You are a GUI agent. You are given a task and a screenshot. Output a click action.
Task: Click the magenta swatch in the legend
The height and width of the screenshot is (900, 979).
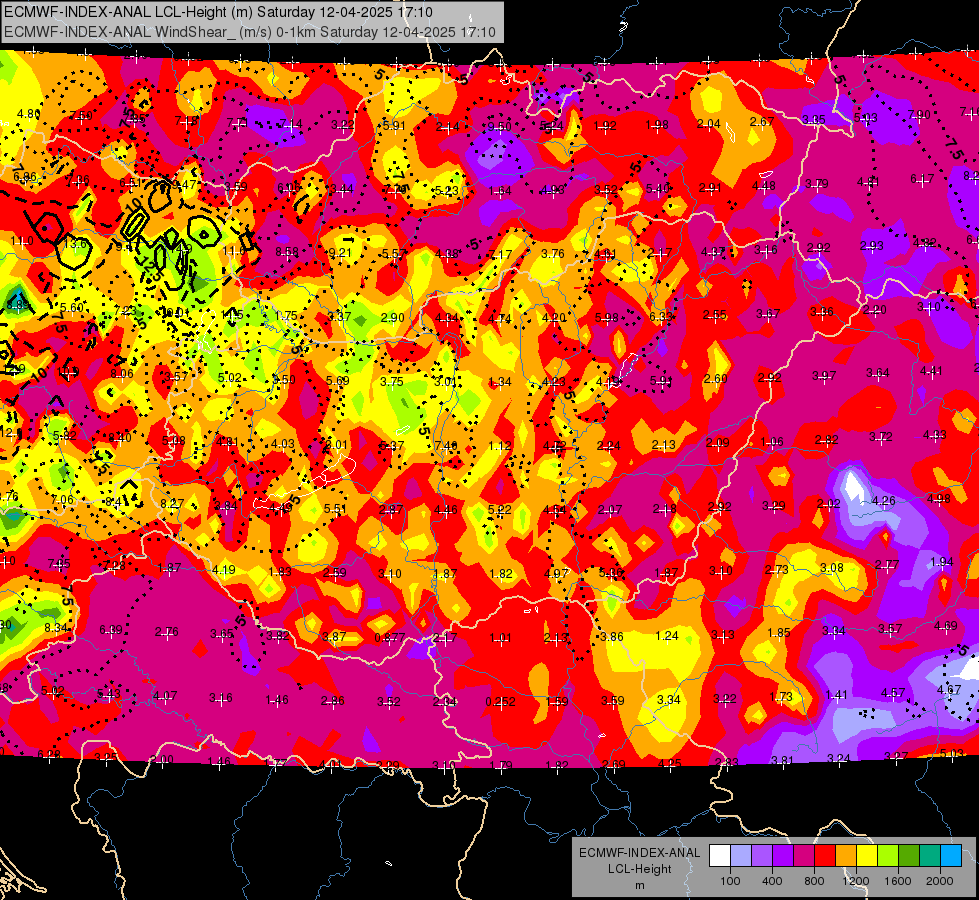coord(804,856)
